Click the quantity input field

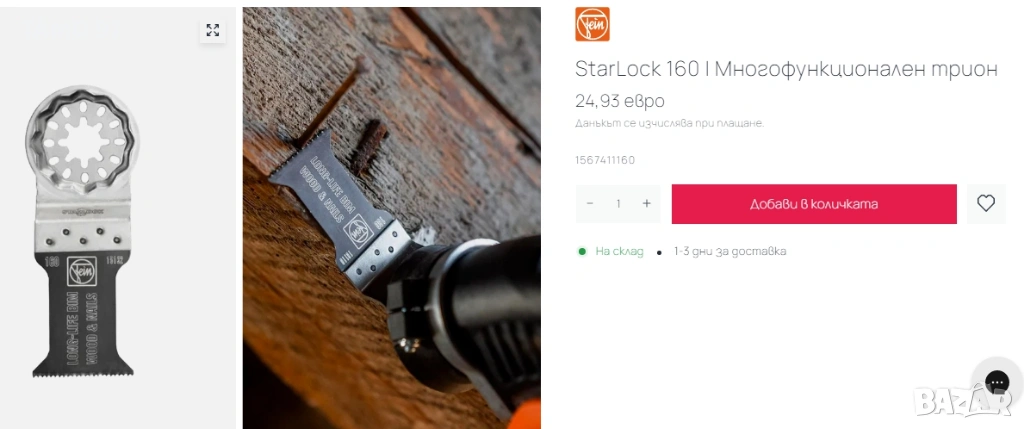[x=618, y=204]
